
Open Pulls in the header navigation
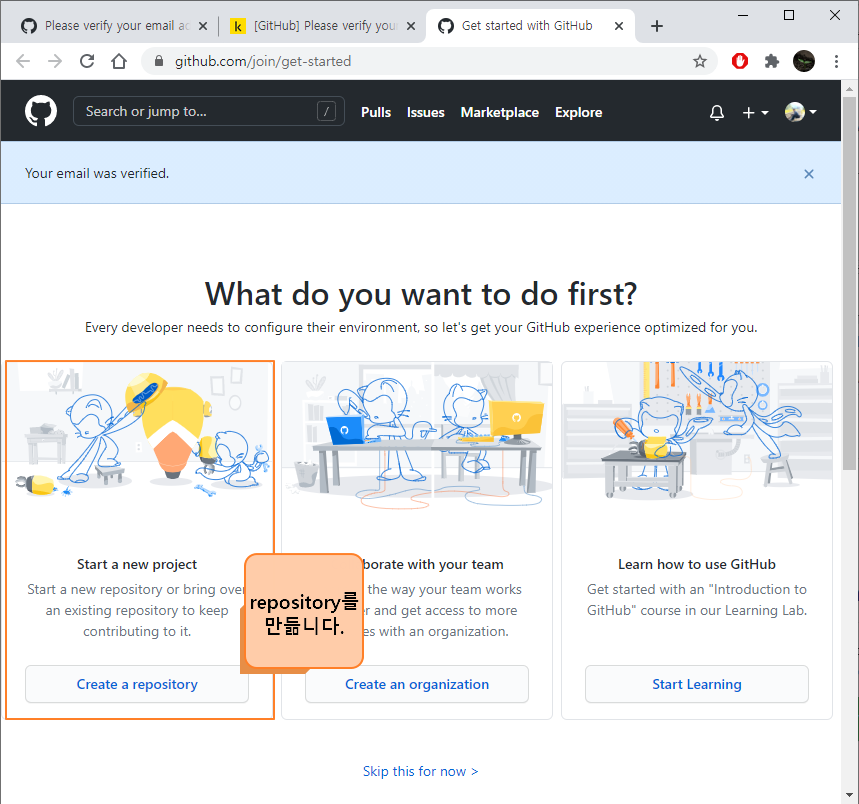point(376,112)
